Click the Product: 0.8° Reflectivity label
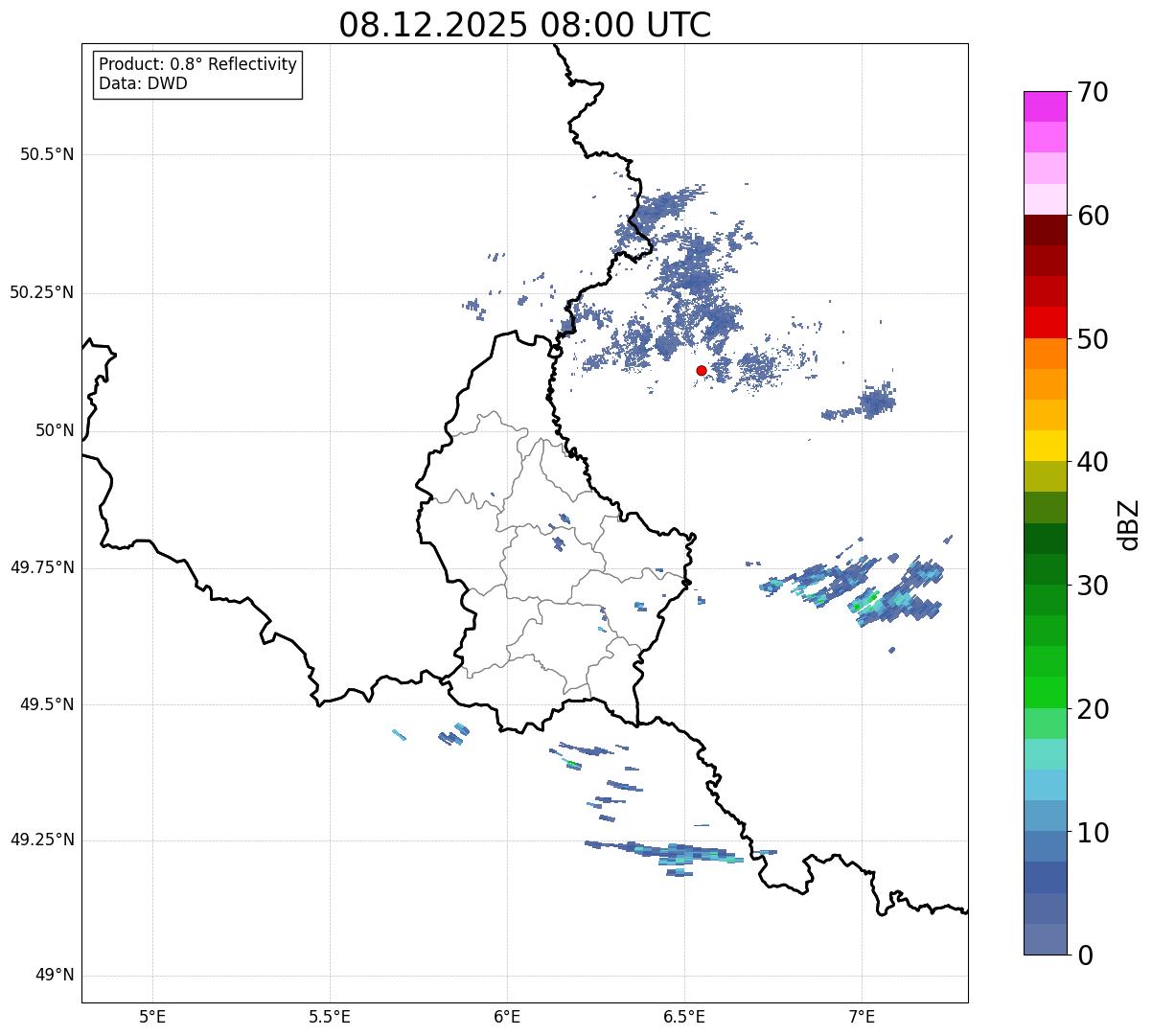 (x=198, y=64)
